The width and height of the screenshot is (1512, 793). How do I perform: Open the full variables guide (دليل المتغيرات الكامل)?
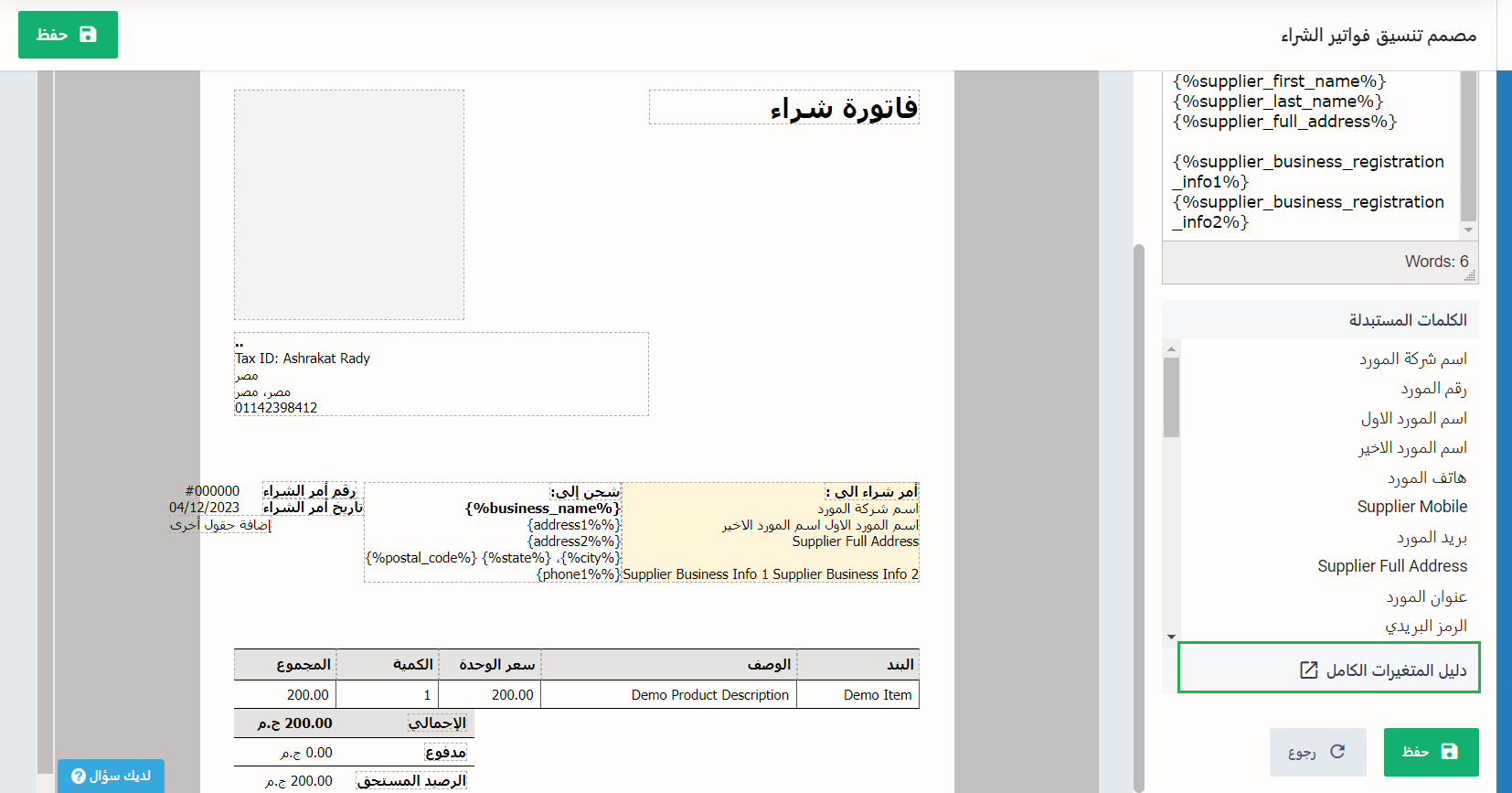pyautogui.click(x=1395, y=670)
